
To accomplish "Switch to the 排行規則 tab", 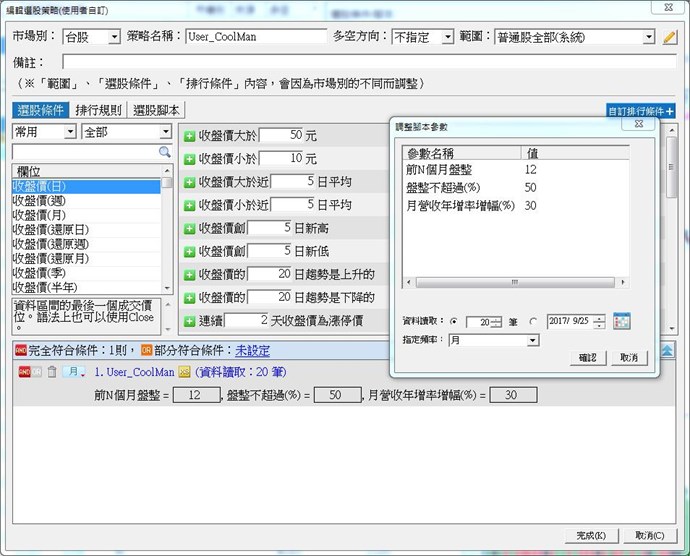I will (x=100, y=110).
